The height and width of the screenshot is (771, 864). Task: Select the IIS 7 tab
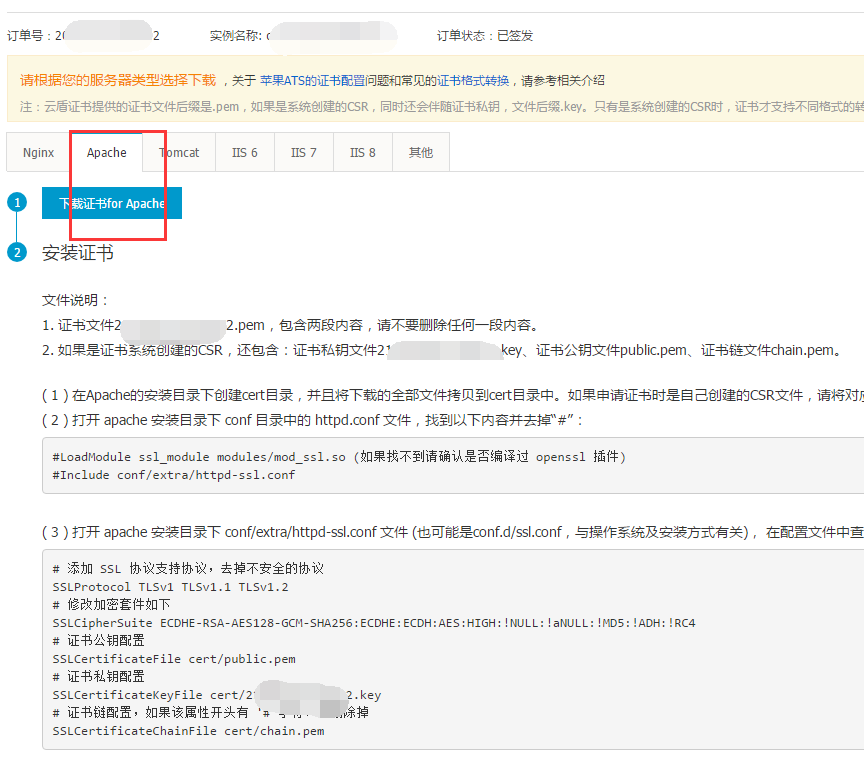pos(304,153)
